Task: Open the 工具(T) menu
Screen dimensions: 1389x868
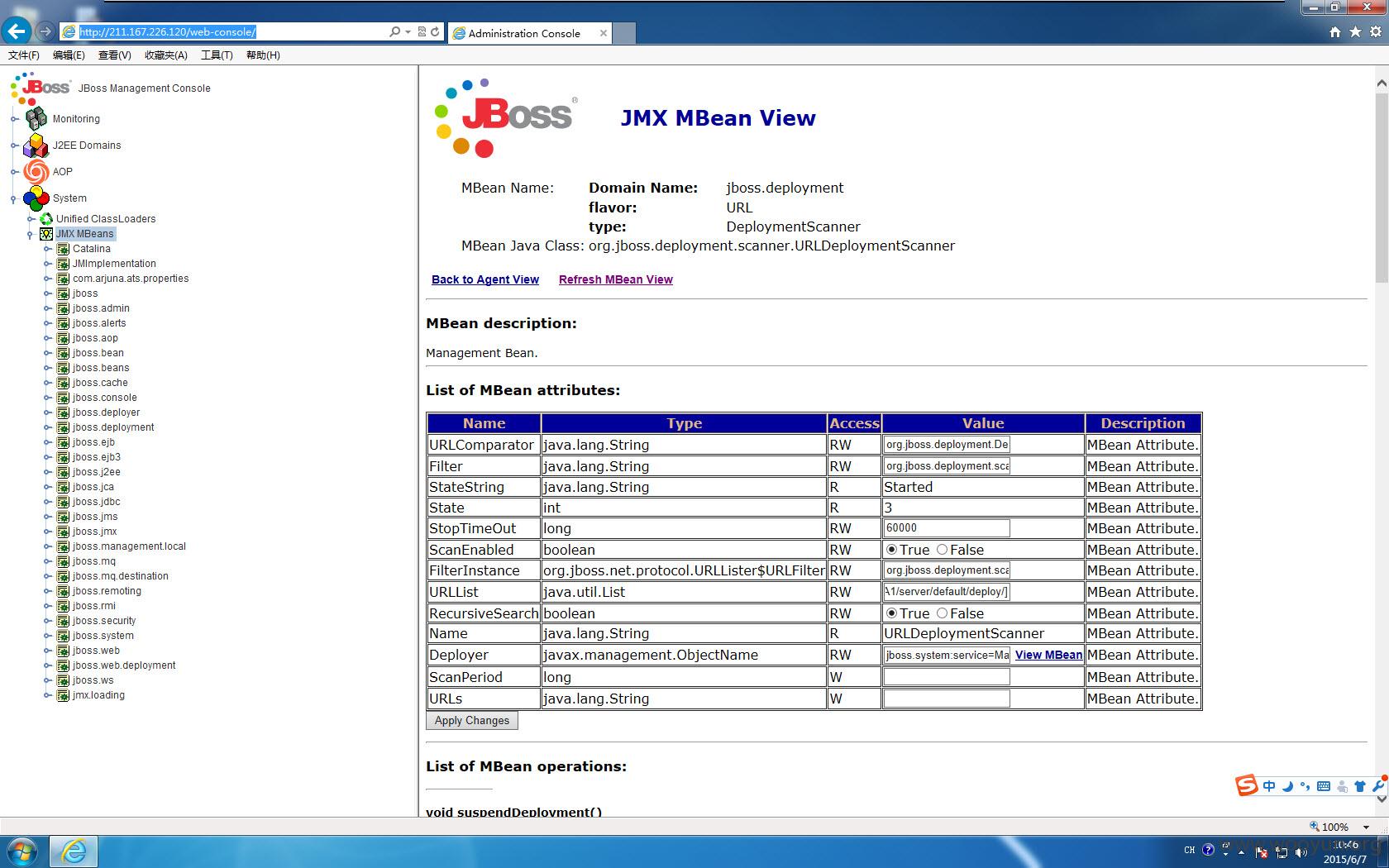Action: [217, 55]
